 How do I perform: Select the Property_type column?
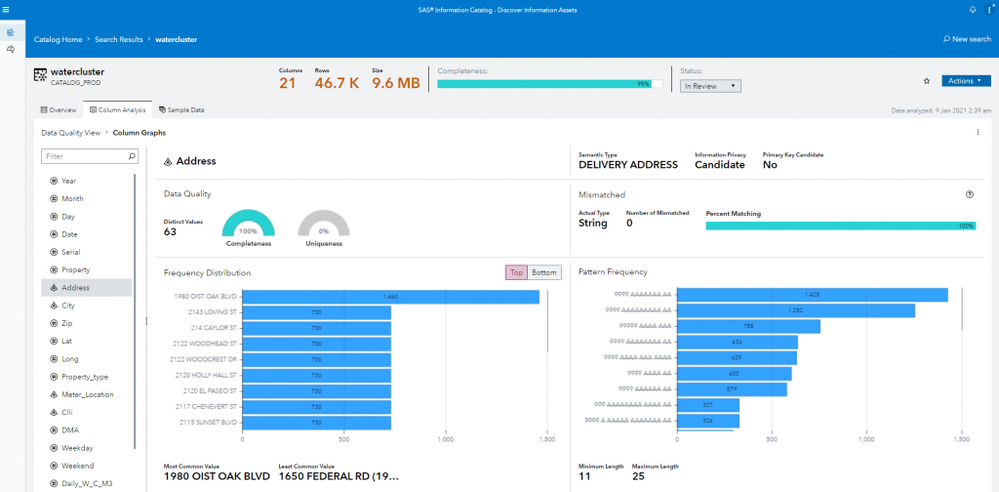pyautogui.click(x=84, y=377)
